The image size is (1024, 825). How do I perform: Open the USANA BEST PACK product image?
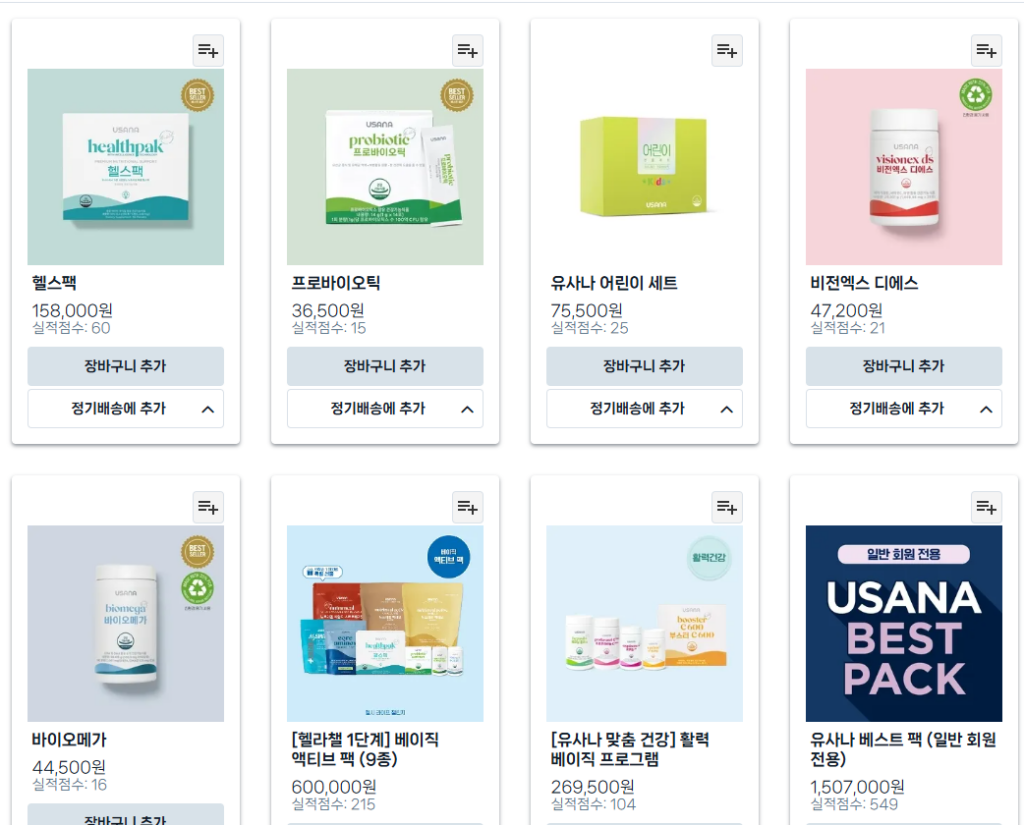904,624
